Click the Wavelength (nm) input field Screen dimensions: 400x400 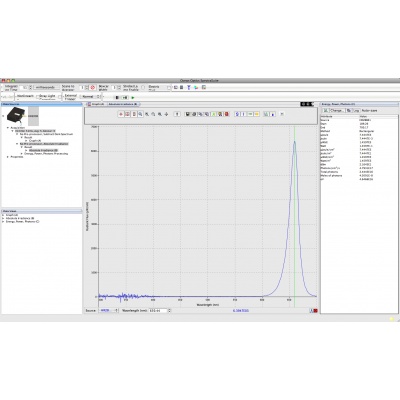tap(158, 310)
